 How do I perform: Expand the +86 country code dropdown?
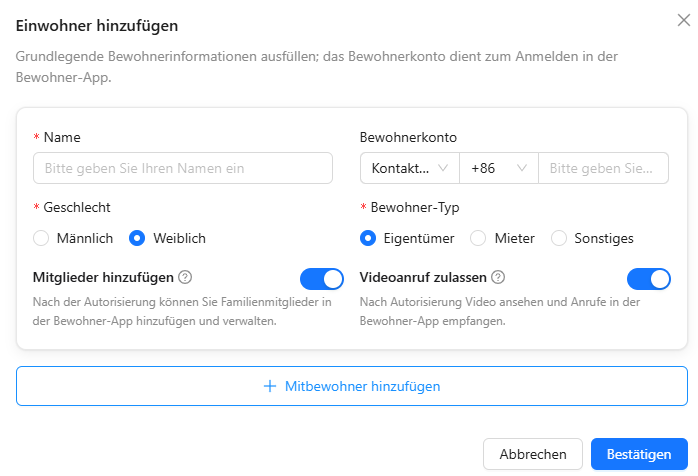(x=499, y=168)
